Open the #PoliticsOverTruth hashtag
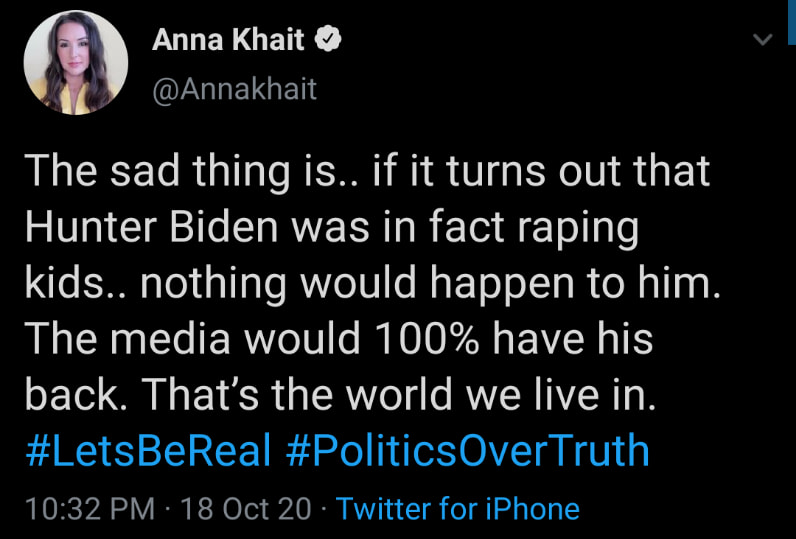This screenshot has height=539, width=796. click(x=468, y=451)
